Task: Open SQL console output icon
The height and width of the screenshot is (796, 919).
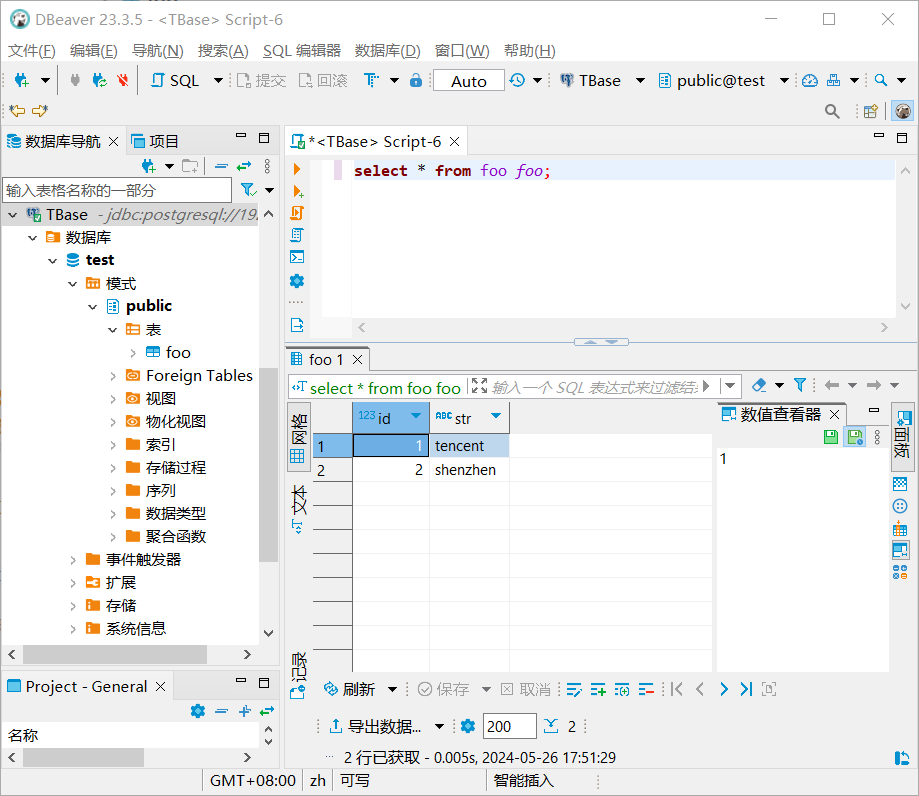Action: click(x=297, y=257)
